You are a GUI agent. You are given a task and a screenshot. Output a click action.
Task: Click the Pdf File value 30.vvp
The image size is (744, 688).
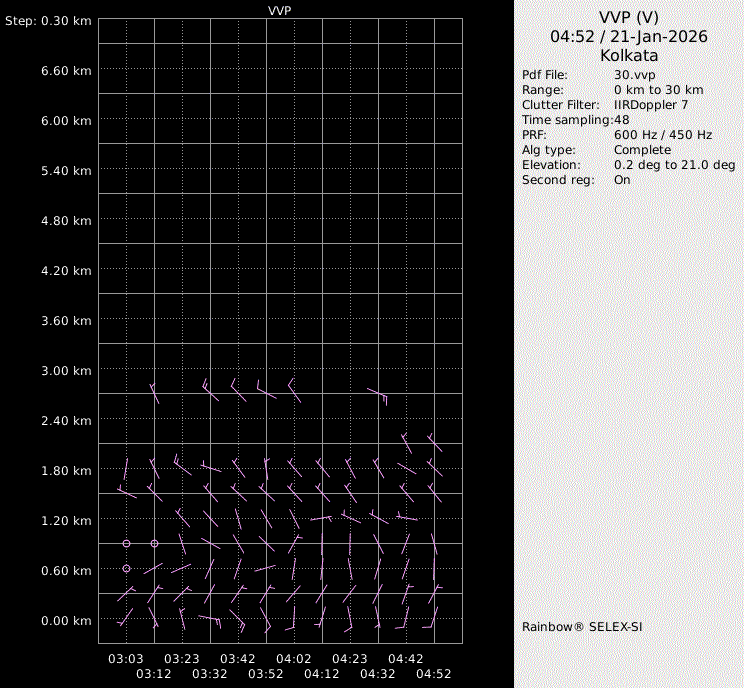(634, 75)
